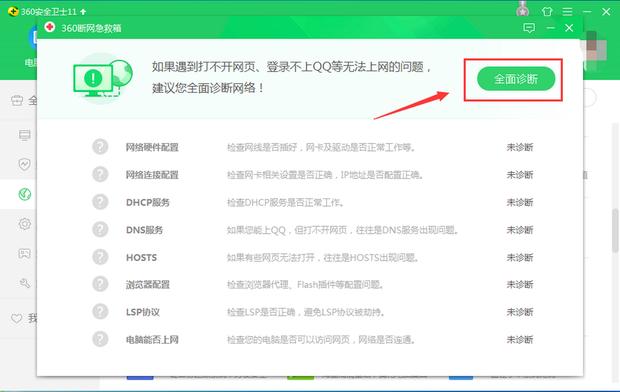Viewport: 620px width, 392px height.
Task: Close the 360断网急救箱 dialog
Action: tap(569, 28)
